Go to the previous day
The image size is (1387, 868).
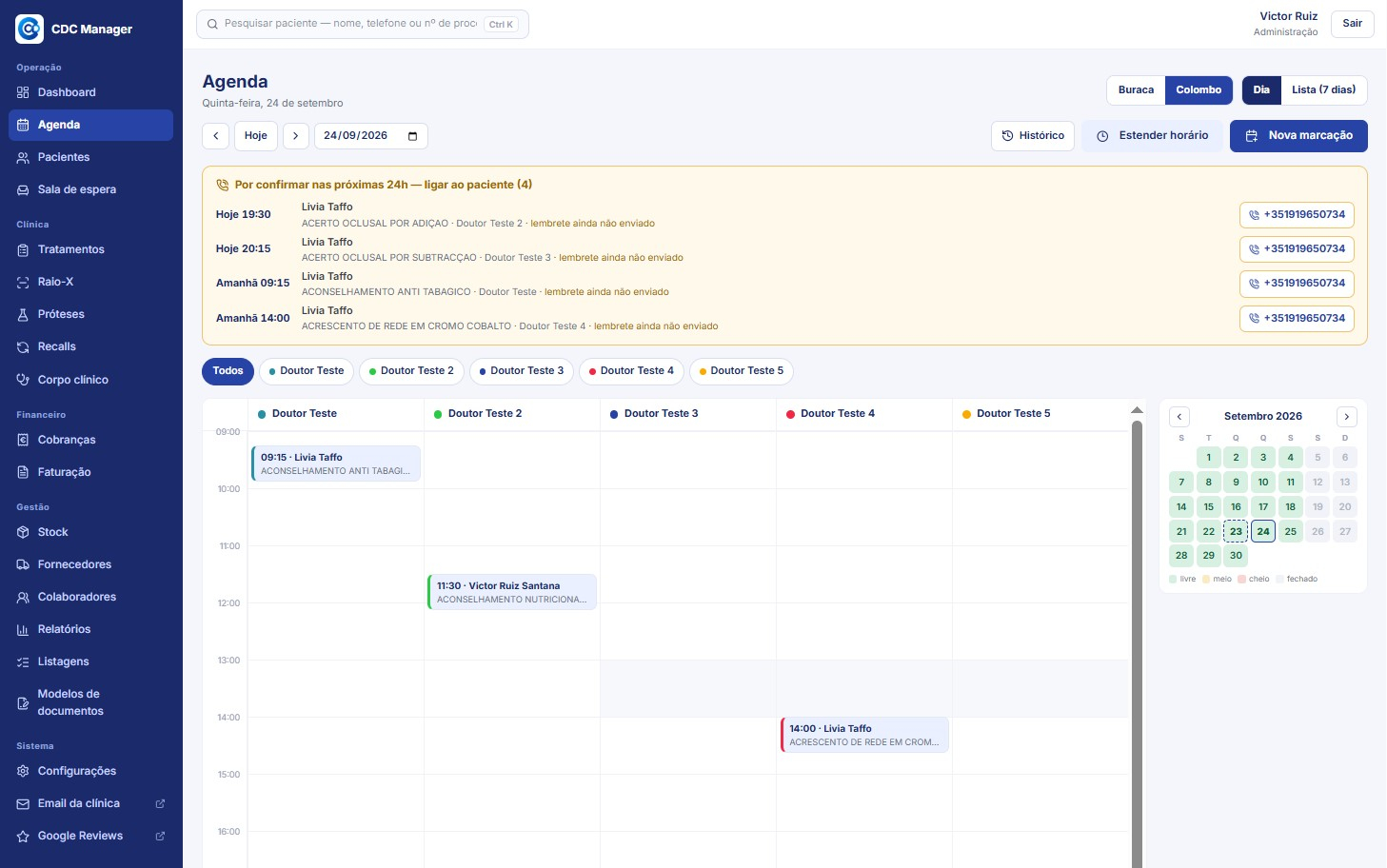[x=216, y=136]
